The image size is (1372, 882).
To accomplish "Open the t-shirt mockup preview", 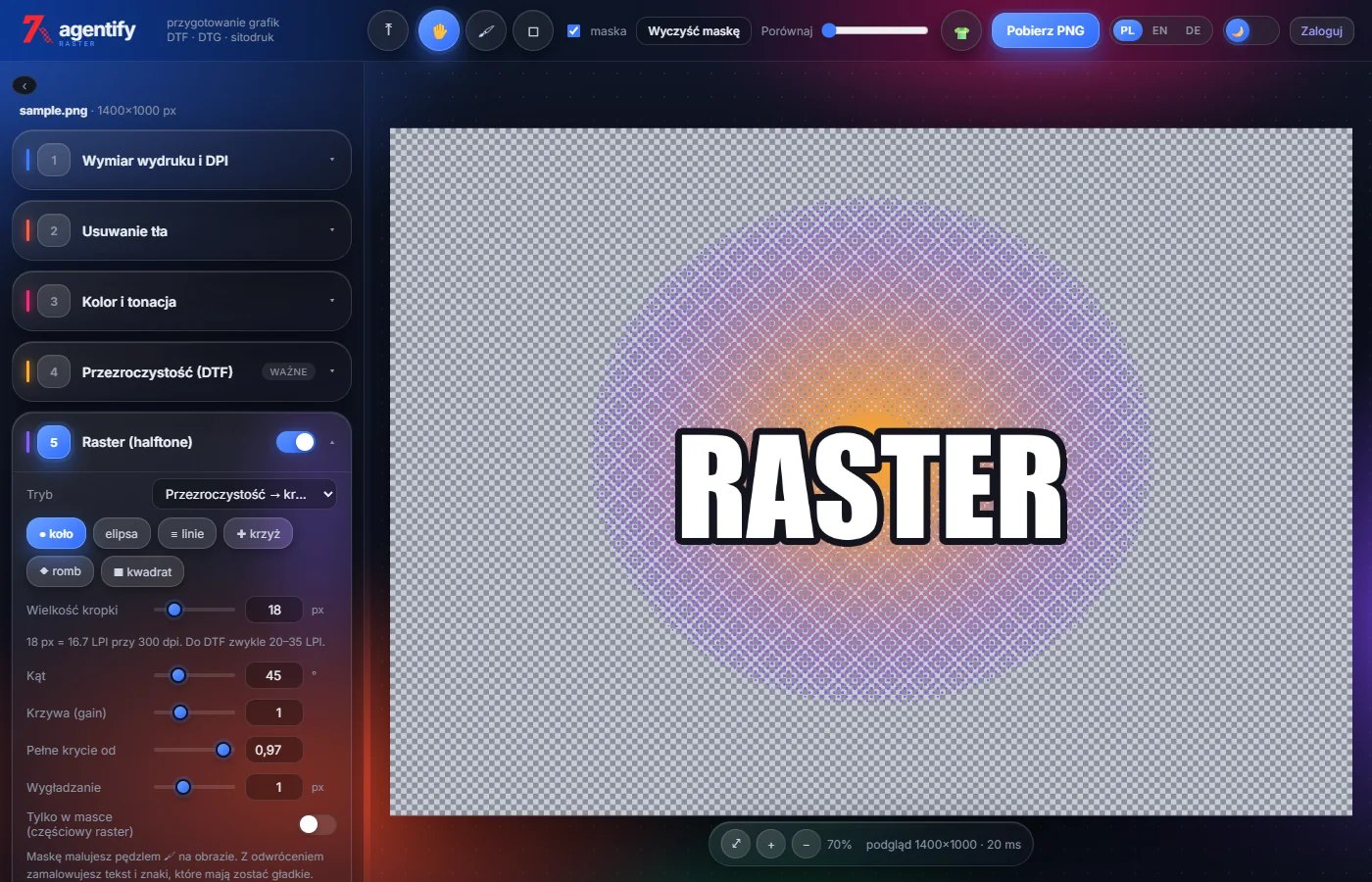I will [961, 31].
